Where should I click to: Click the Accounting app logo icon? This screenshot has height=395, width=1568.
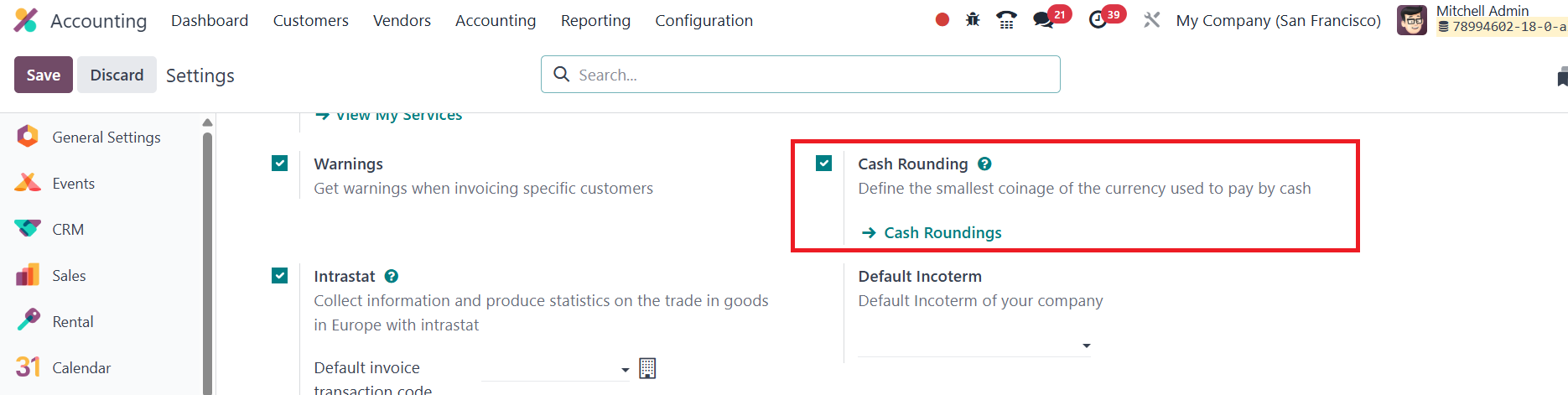(26, 20)
